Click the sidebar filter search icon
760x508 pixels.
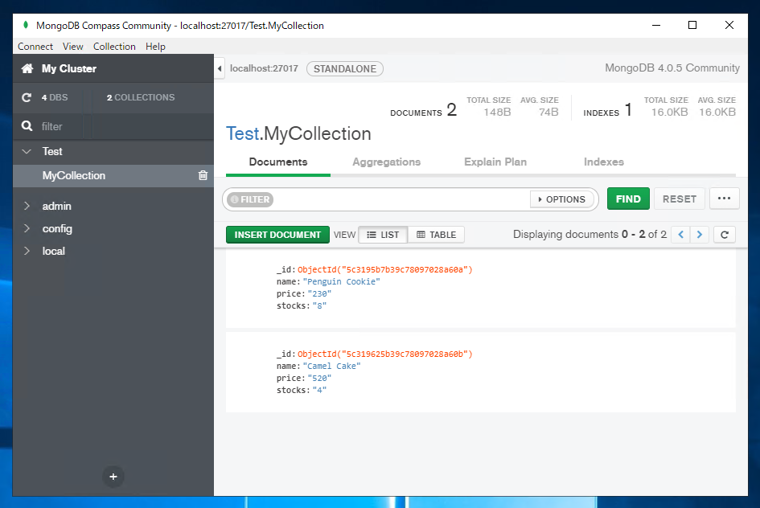tap(27, 126)
